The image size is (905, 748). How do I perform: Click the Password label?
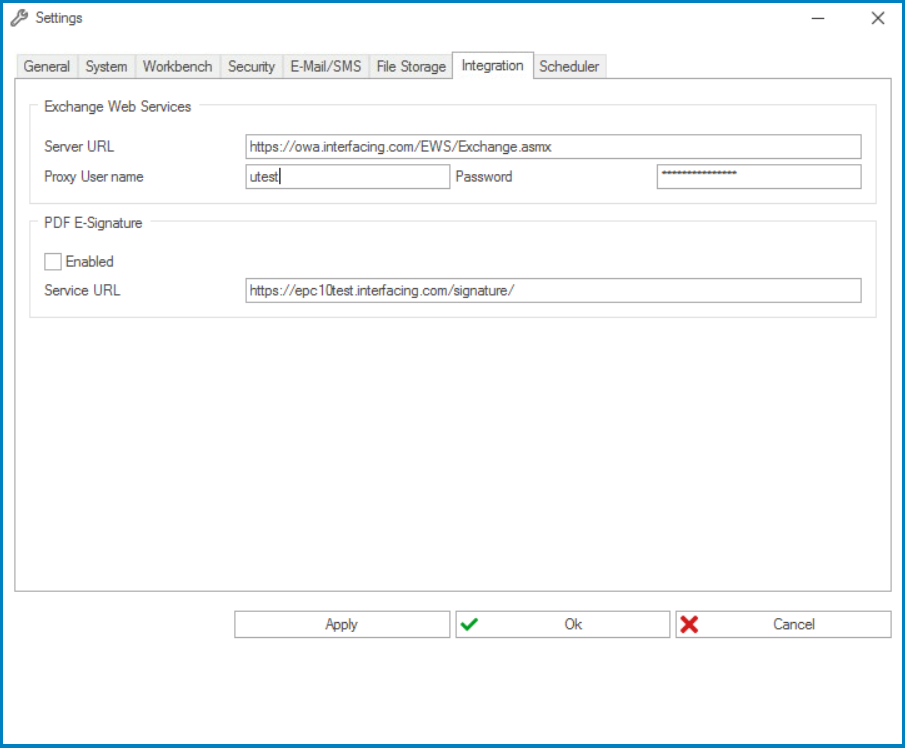484,177
